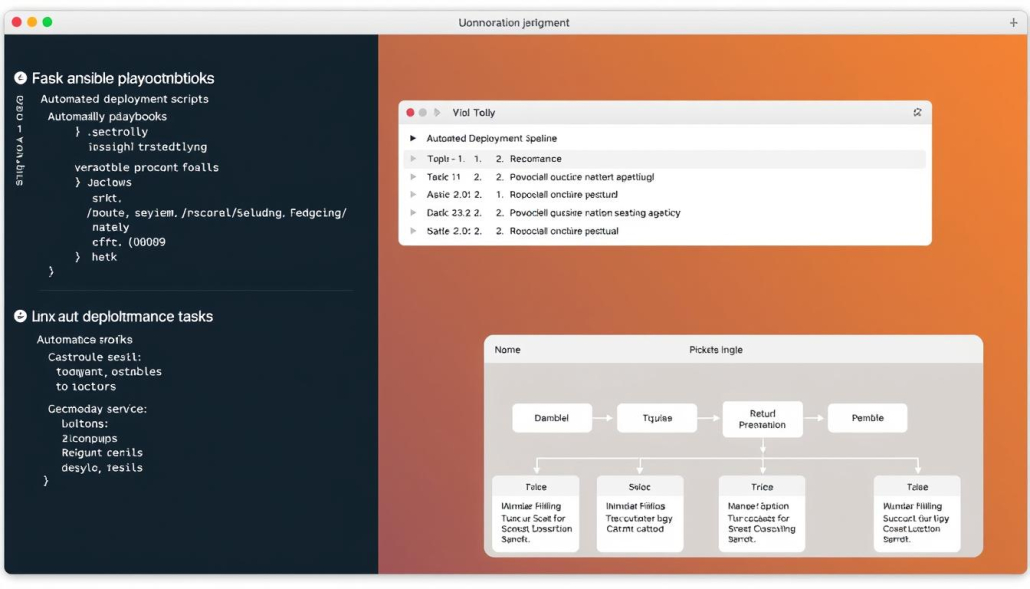Expand the "Dack 23.2" row
The width and height of the screenshot is (1030, 589).
pyautogui.click(x=413, y=212)
